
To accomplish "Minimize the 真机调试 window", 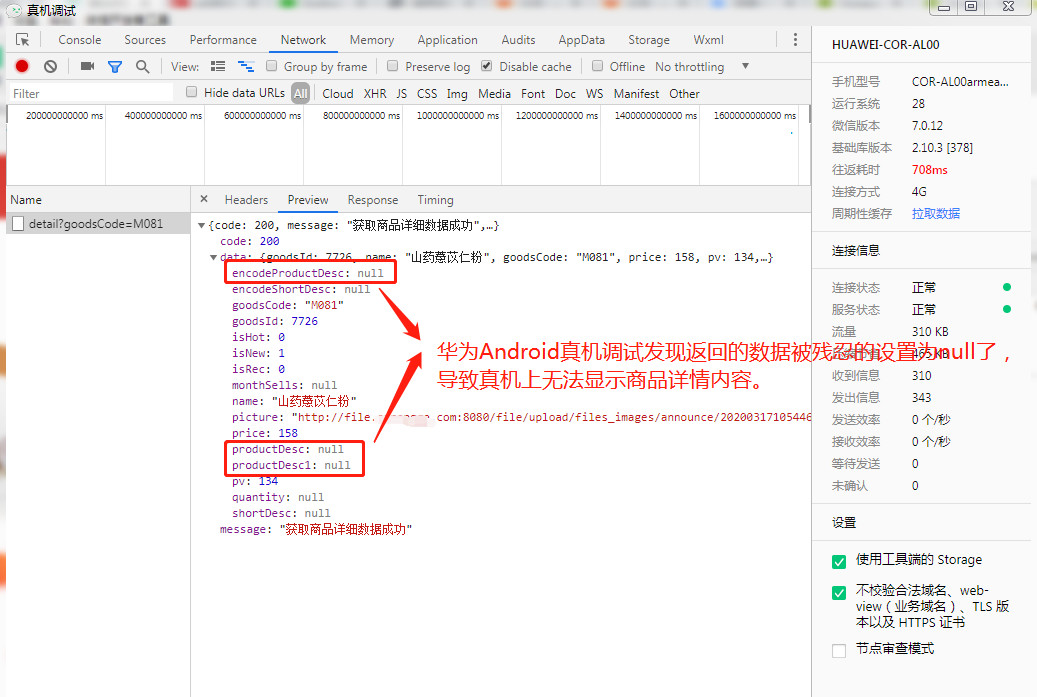I will click(x=944, y=7).
